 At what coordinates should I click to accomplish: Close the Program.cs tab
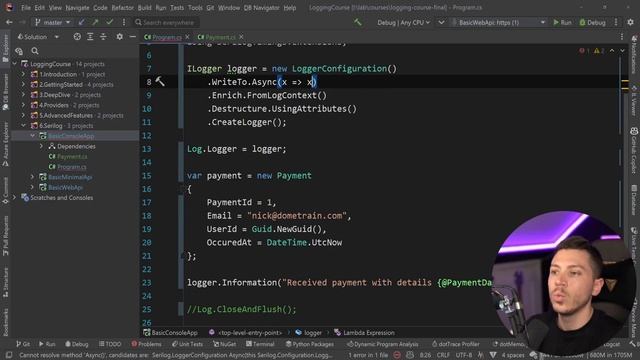pos(187,37)
